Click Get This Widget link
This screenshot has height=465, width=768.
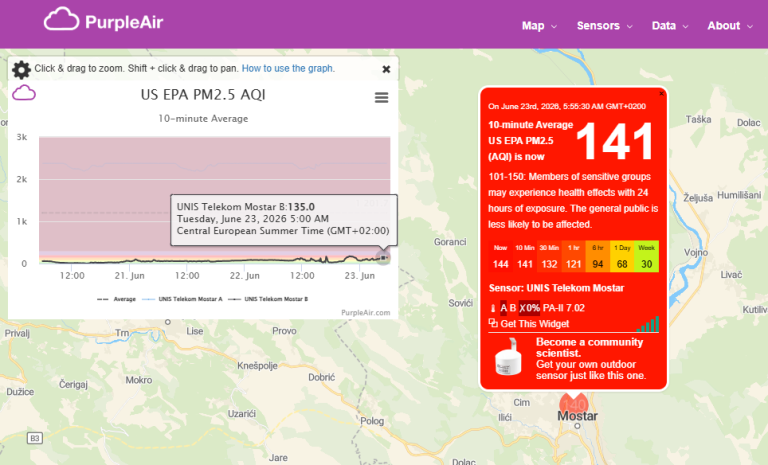534,323
